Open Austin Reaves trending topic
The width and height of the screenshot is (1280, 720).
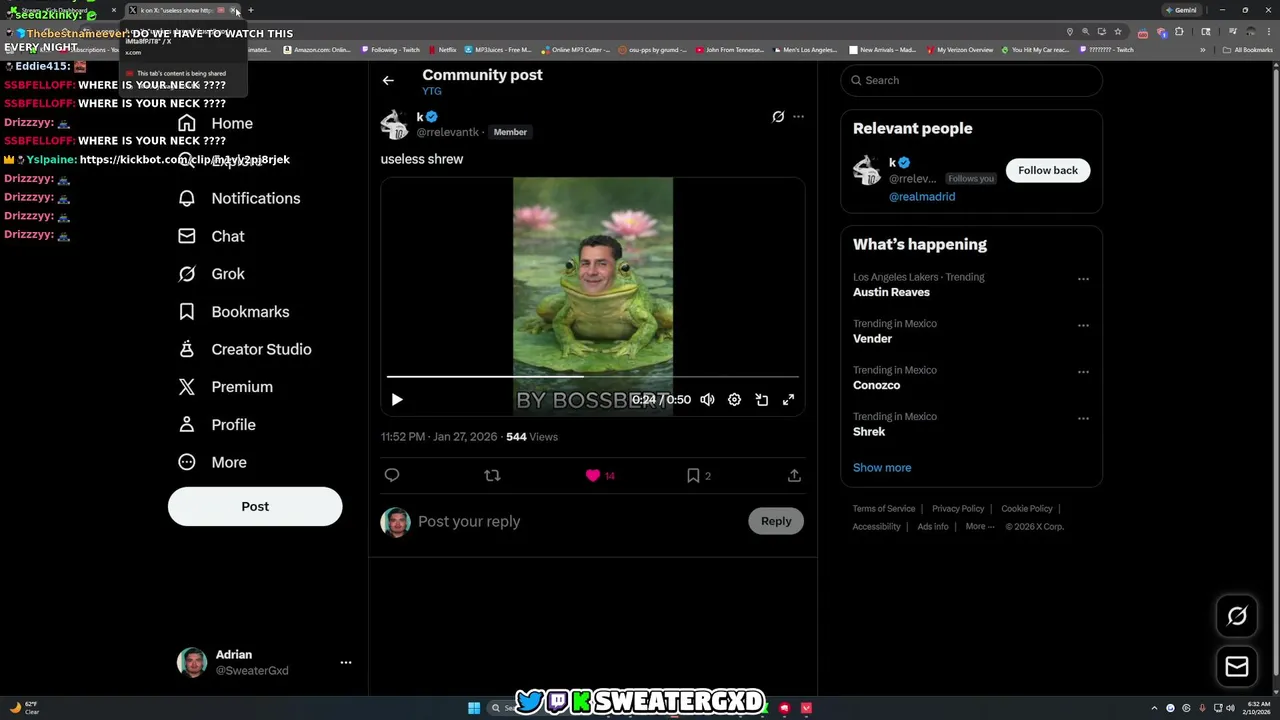pos(891,292)
